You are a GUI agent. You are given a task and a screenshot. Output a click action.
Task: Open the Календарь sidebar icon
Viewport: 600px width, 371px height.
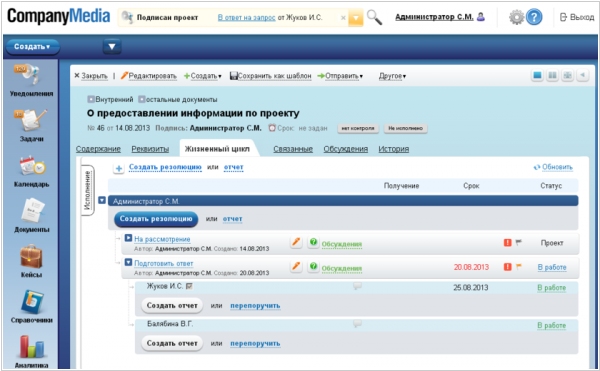pos(32,166)
